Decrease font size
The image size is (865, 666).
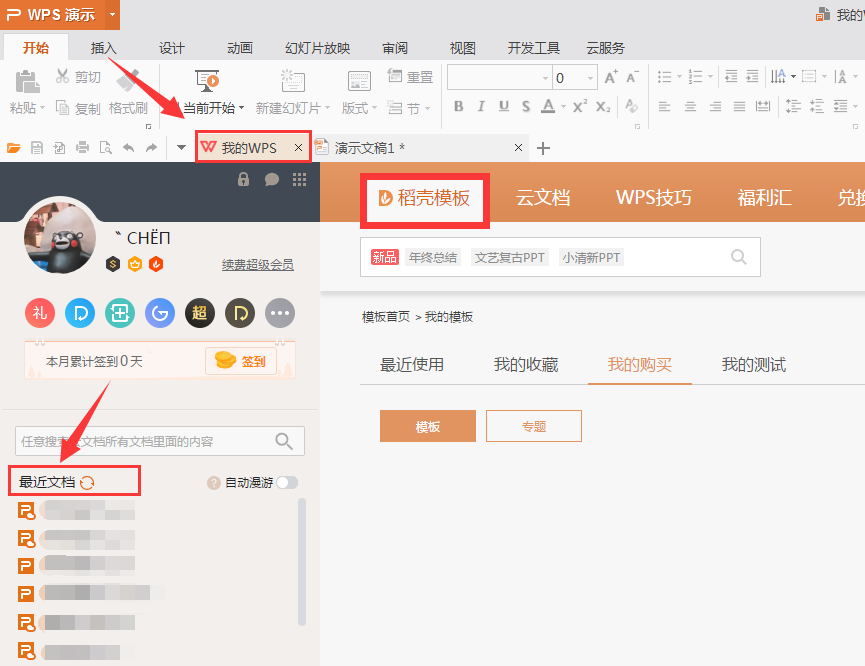tap(633, 77)
